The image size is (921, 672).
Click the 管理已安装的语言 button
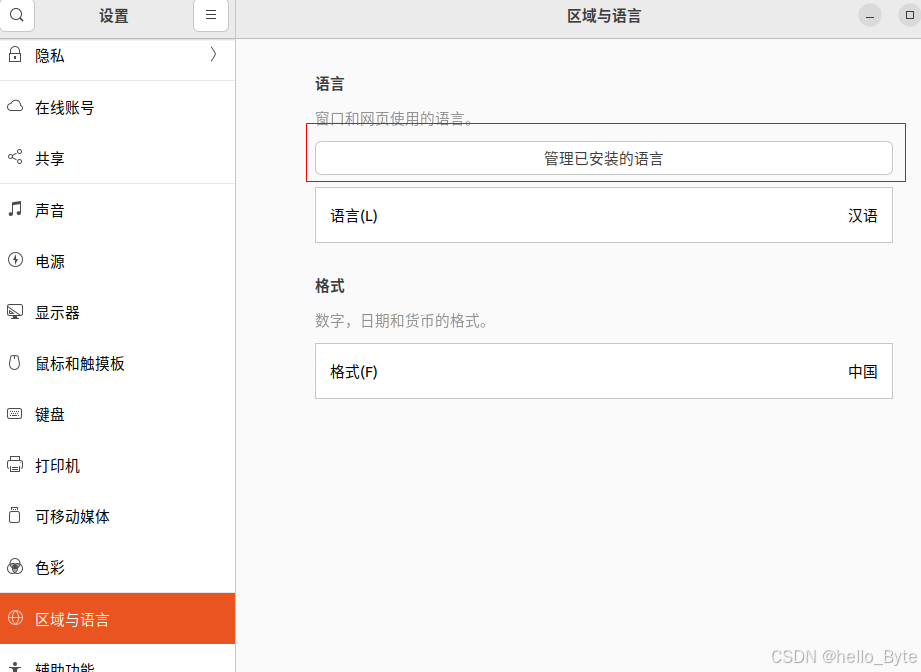tap(603, 158)
